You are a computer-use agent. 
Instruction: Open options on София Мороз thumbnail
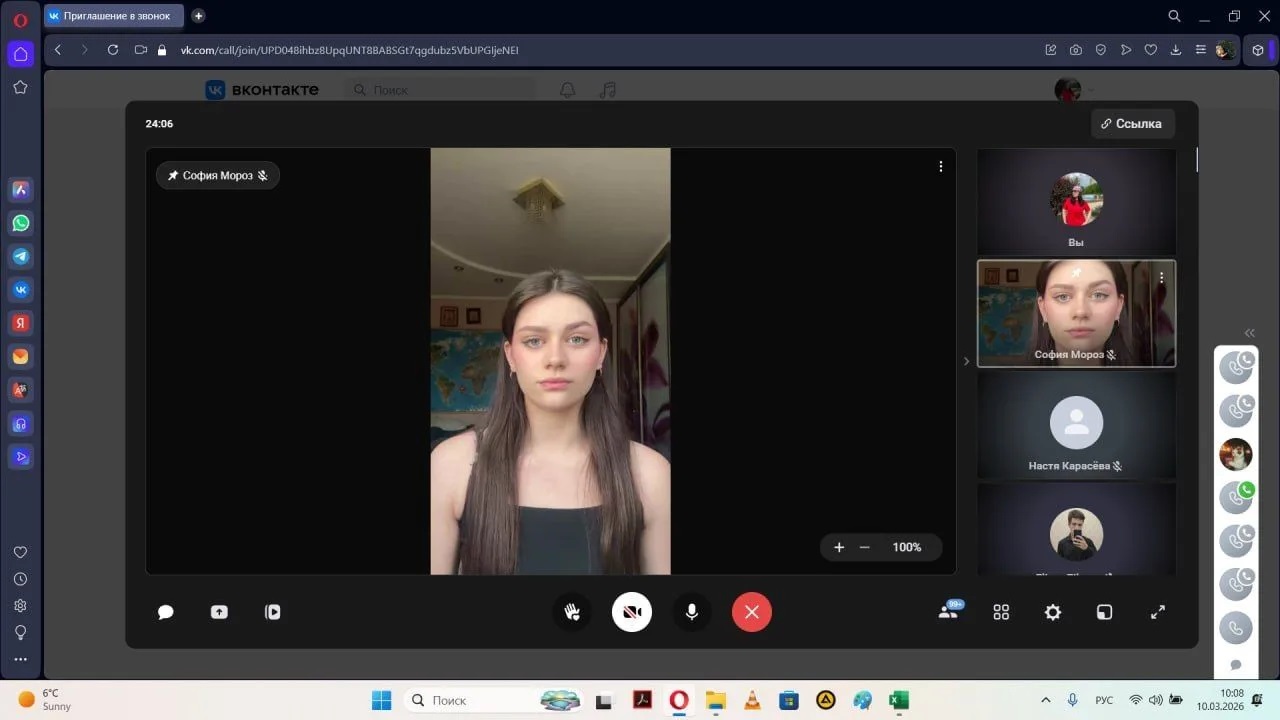point(1161,278)
